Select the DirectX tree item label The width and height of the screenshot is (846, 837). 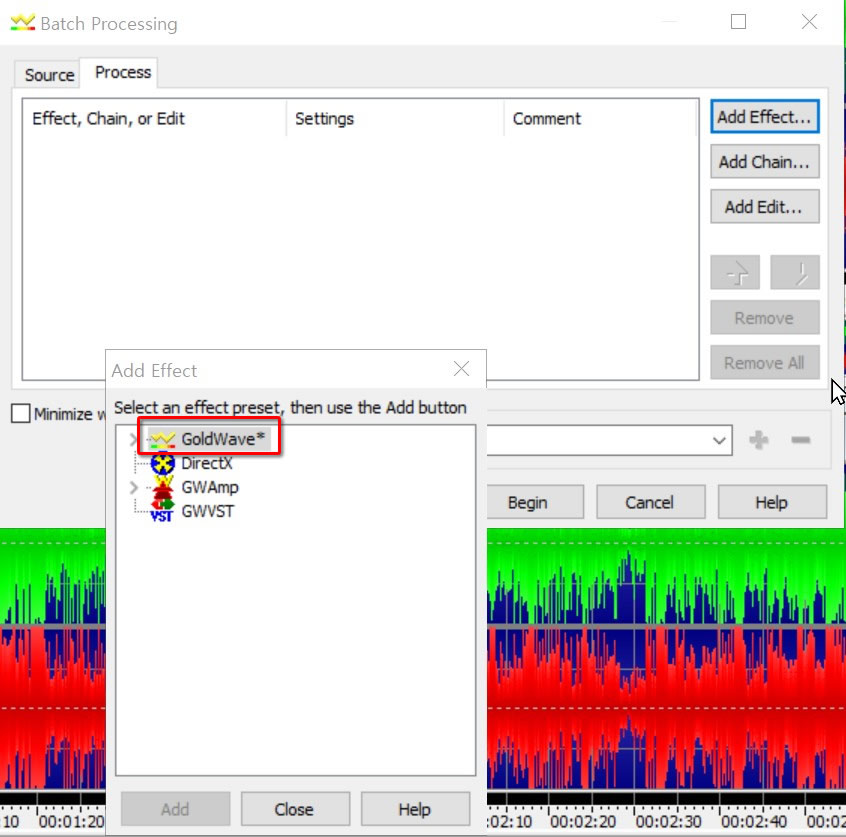tap(207, 464)
